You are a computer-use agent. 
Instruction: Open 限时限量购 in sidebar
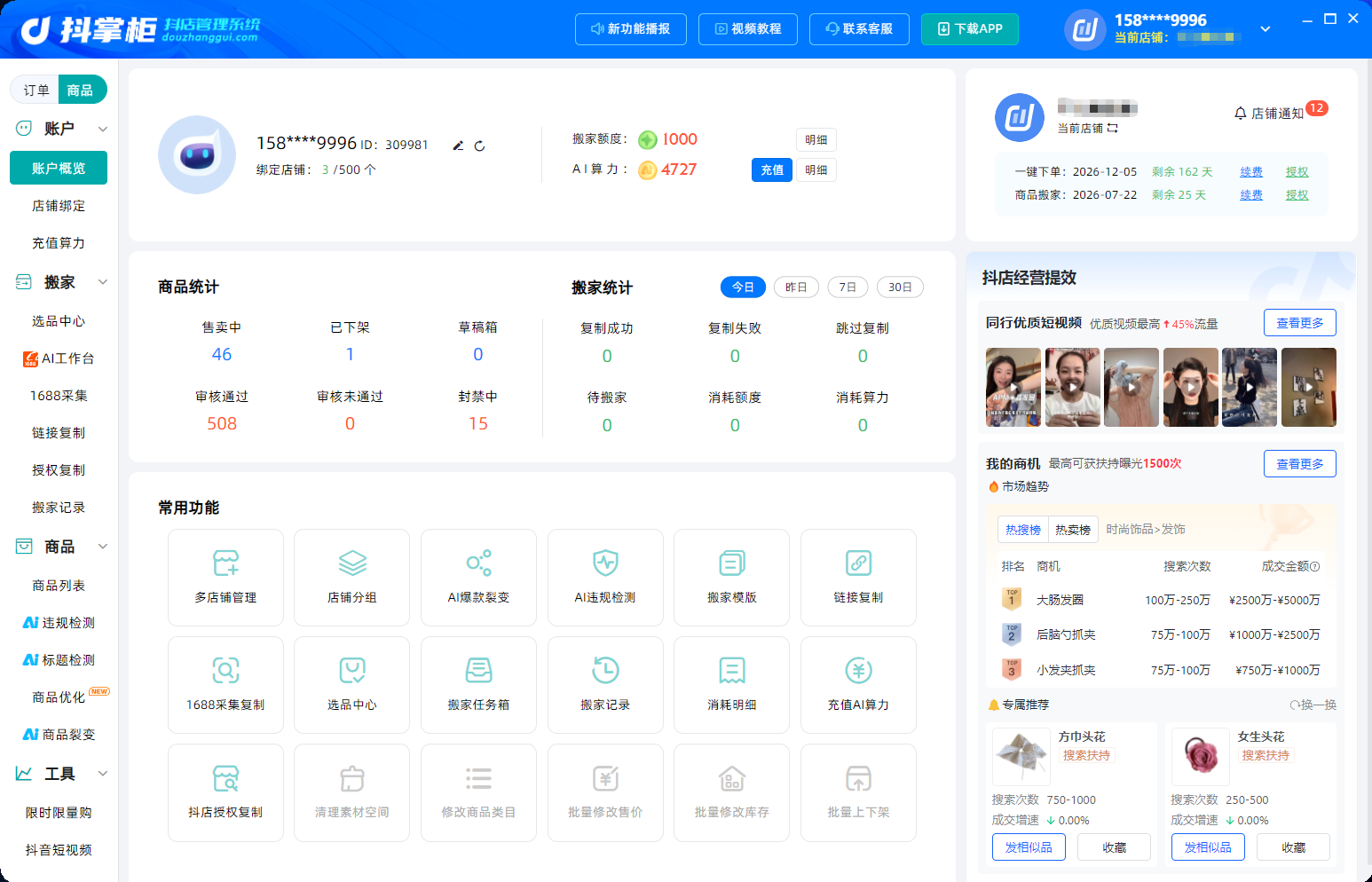point(59,813)
